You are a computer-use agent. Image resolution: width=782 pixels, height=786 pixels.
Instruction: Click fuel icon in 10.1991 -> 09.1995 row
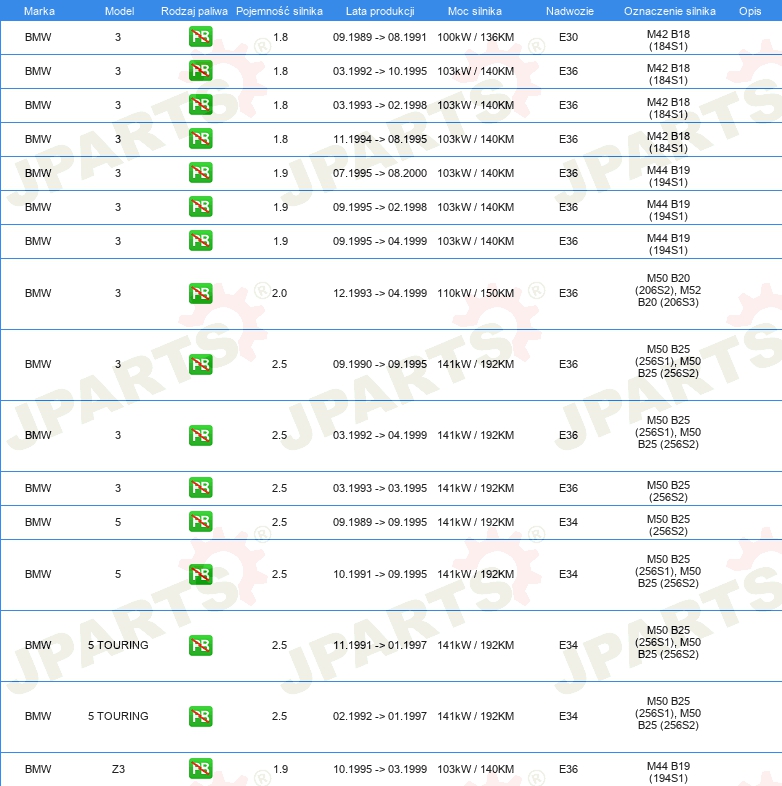point(201,574)
